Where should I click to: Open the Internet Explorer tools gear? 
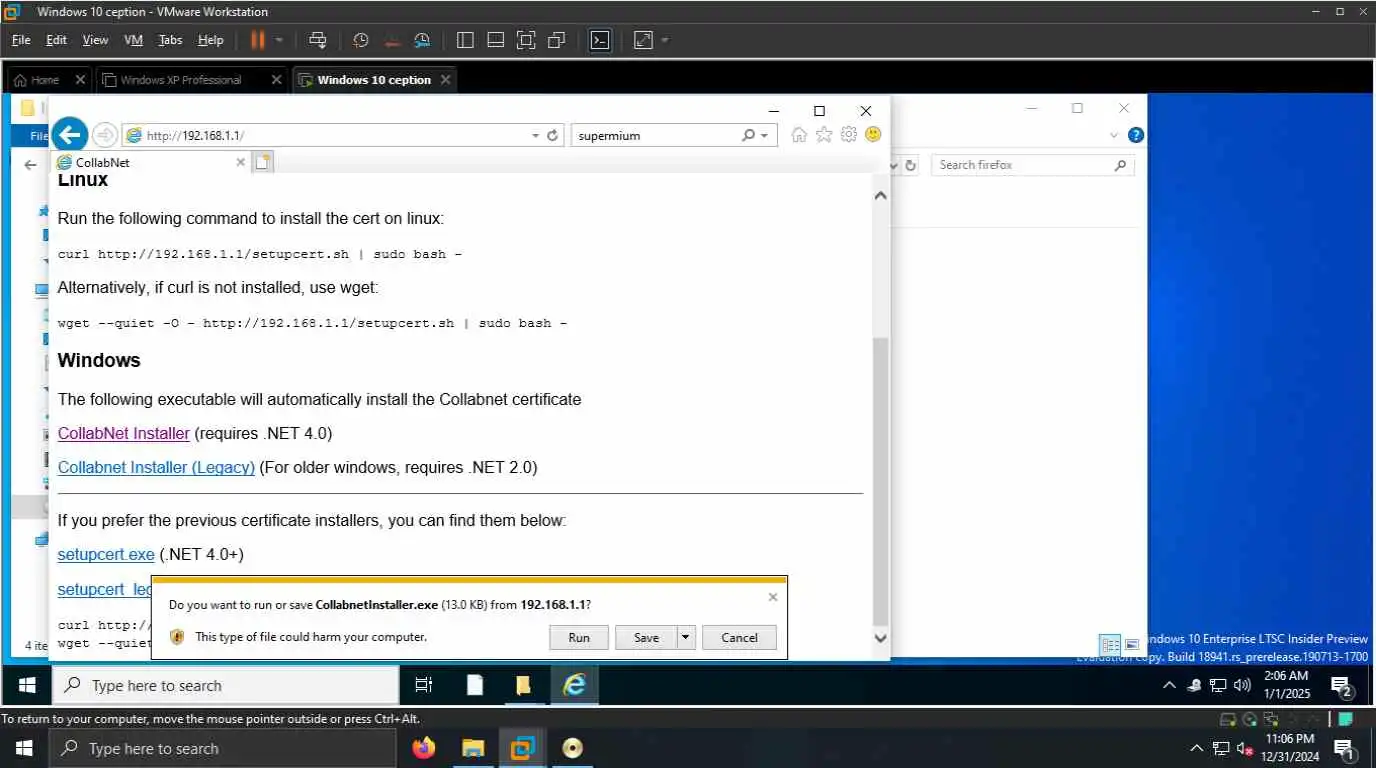[x=849, y=135]
